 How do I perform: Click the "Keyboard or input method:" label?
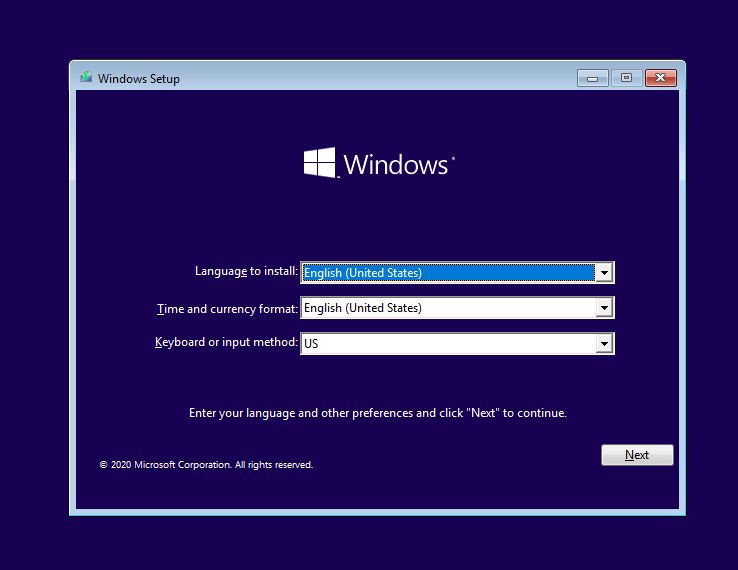(x=226, y=342)
